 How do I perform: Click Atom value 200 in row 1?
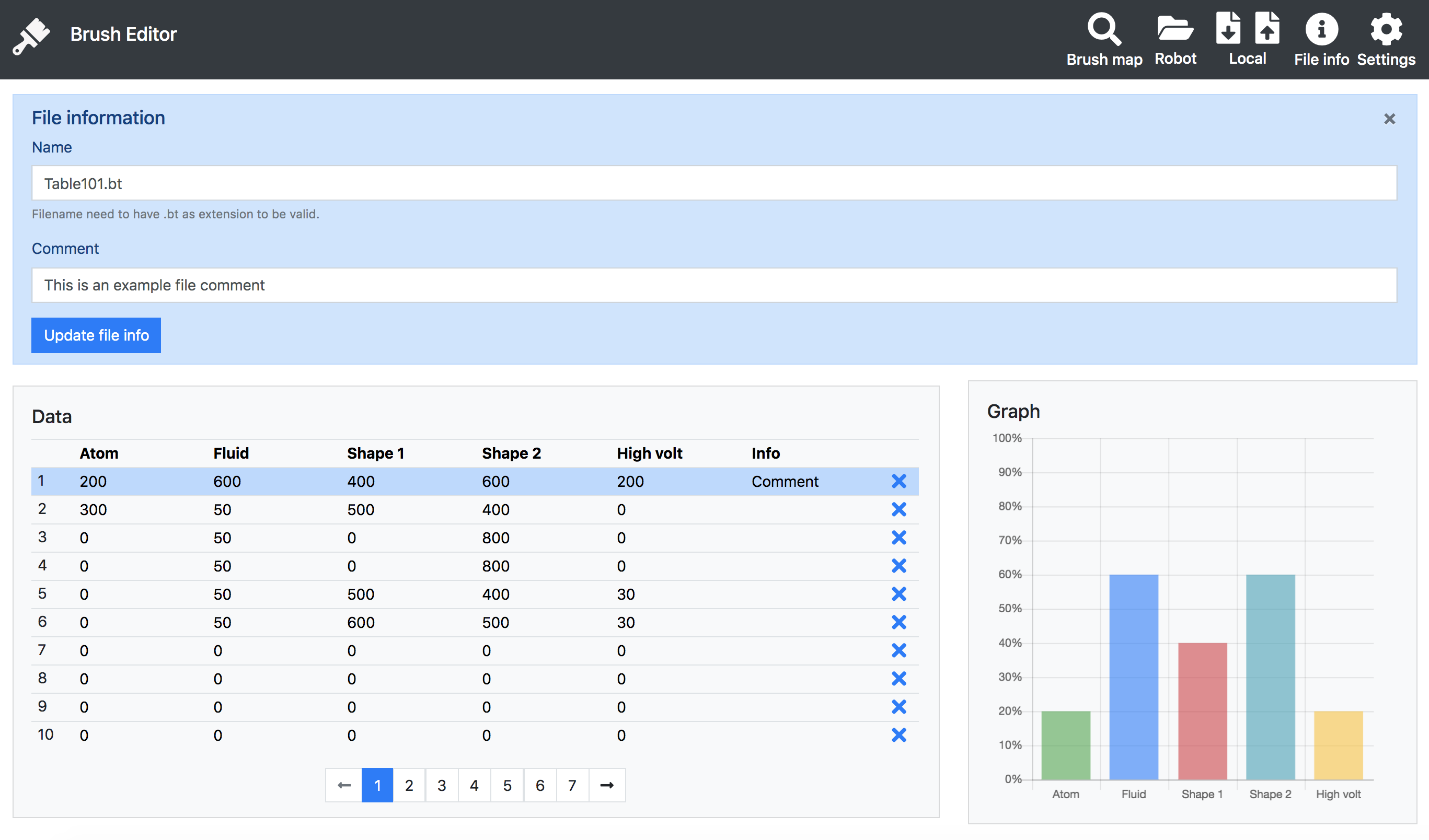pyautogui.click(x=93, y=481)
